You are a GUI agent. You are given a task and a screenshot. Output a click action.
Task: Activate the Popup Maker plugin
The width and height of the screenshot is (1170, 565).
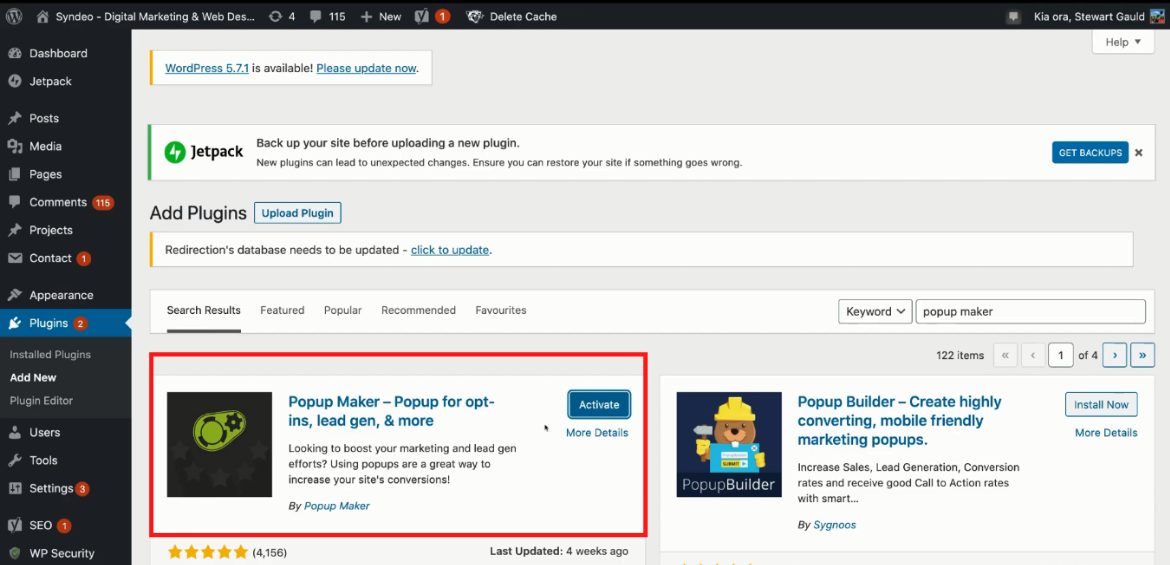(599, 405)
